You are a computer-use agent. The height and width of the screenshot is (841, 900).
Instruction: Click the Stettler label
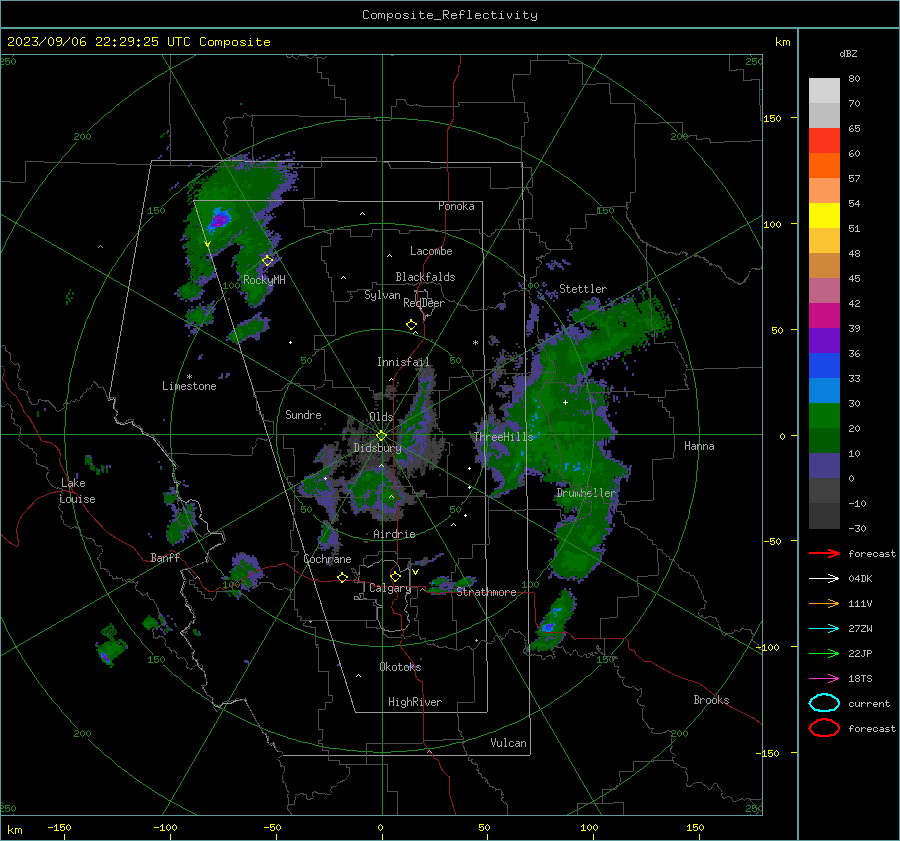pyautogui.click(x=583, y=289)
